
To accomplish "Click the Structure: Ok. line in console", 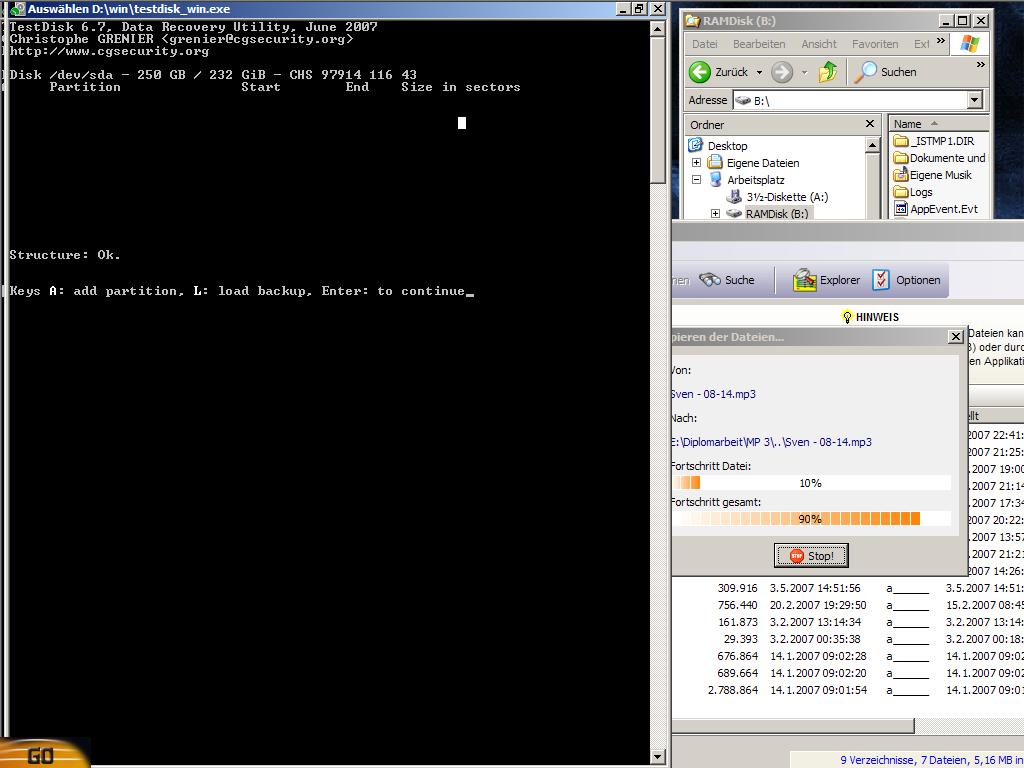I will pos(65,255).
